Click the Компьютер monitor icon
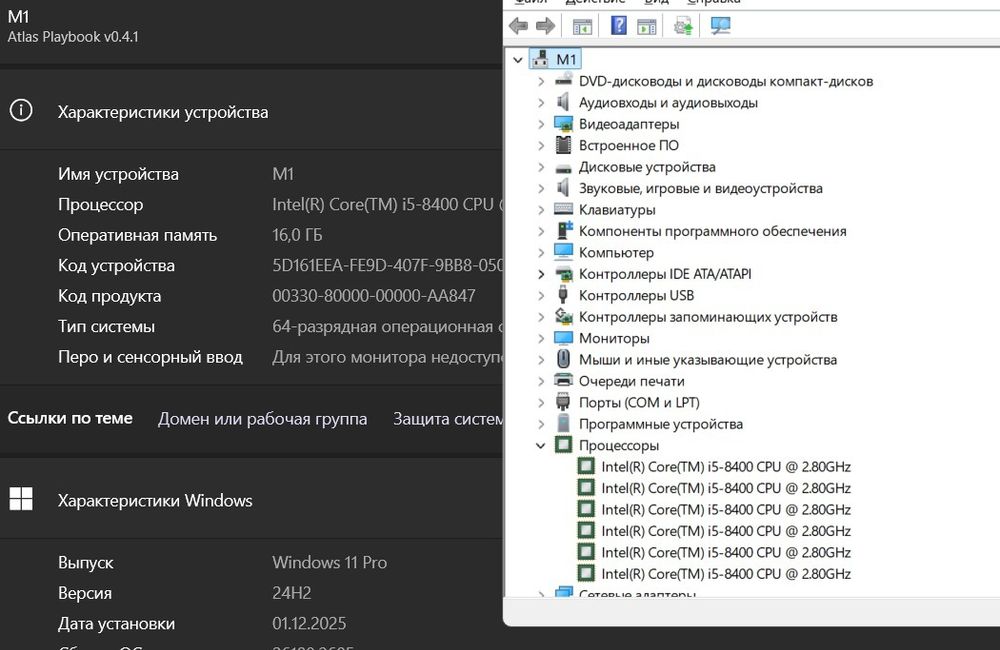This screenshot has height=650, width=1000. click(563, 251)
